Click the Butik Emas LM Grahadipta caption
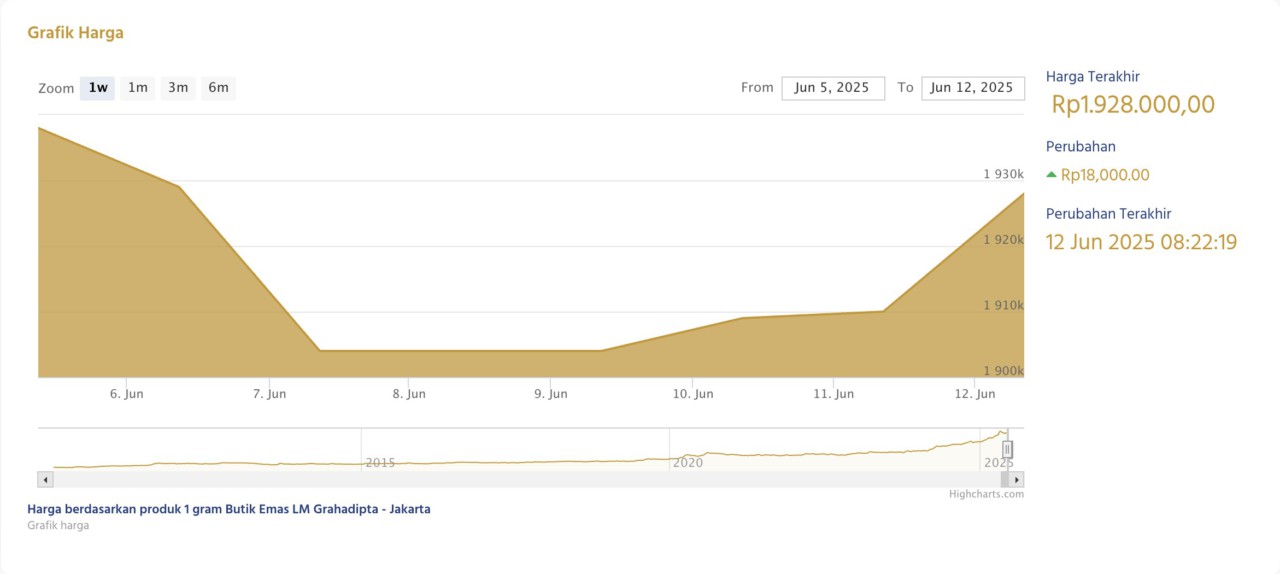This screenshot has width=1280, height=574. click(229, 509)
